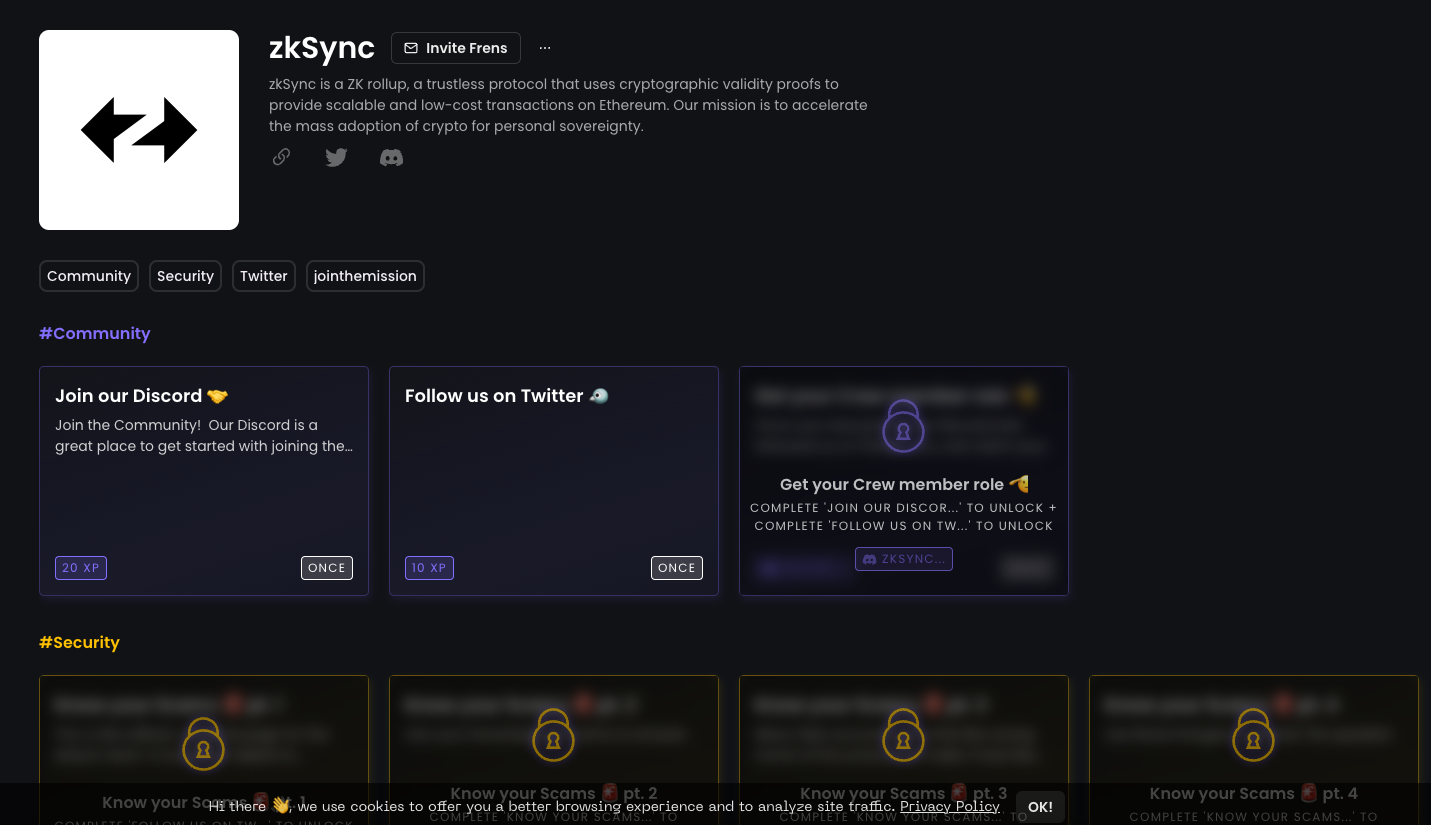Click the 20 XP badge
This screenshot has height=825, width=1431.
81,568
